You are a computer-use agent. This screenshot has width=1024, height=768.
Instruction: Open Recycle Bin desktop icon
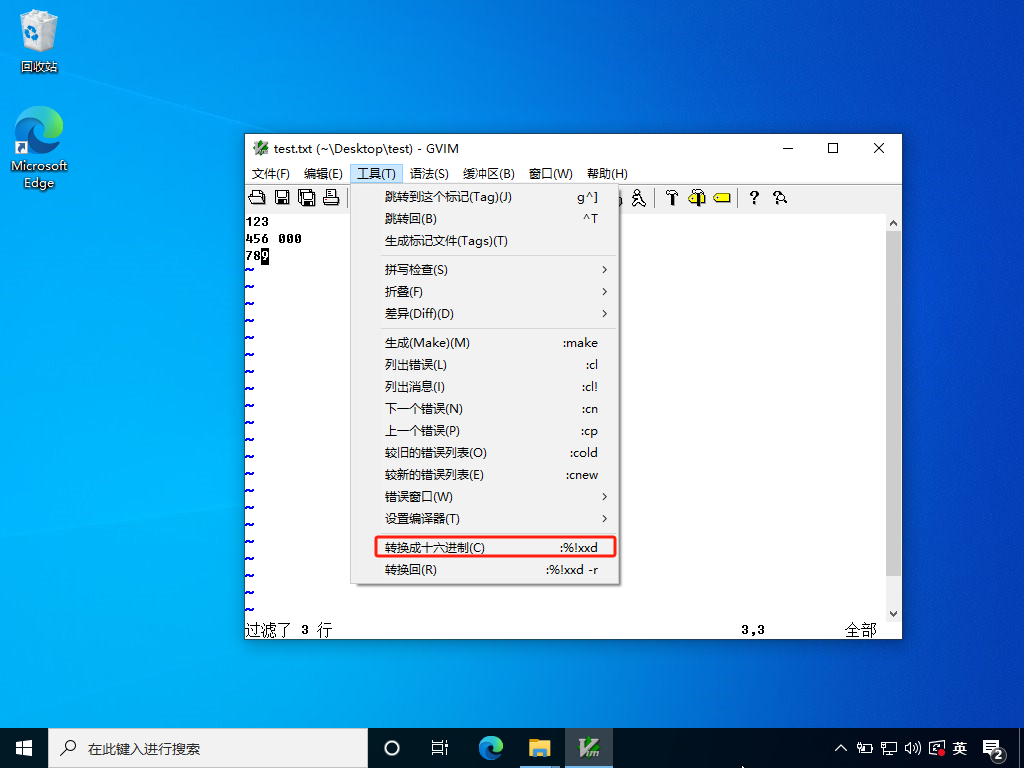(x=39, y=41)
